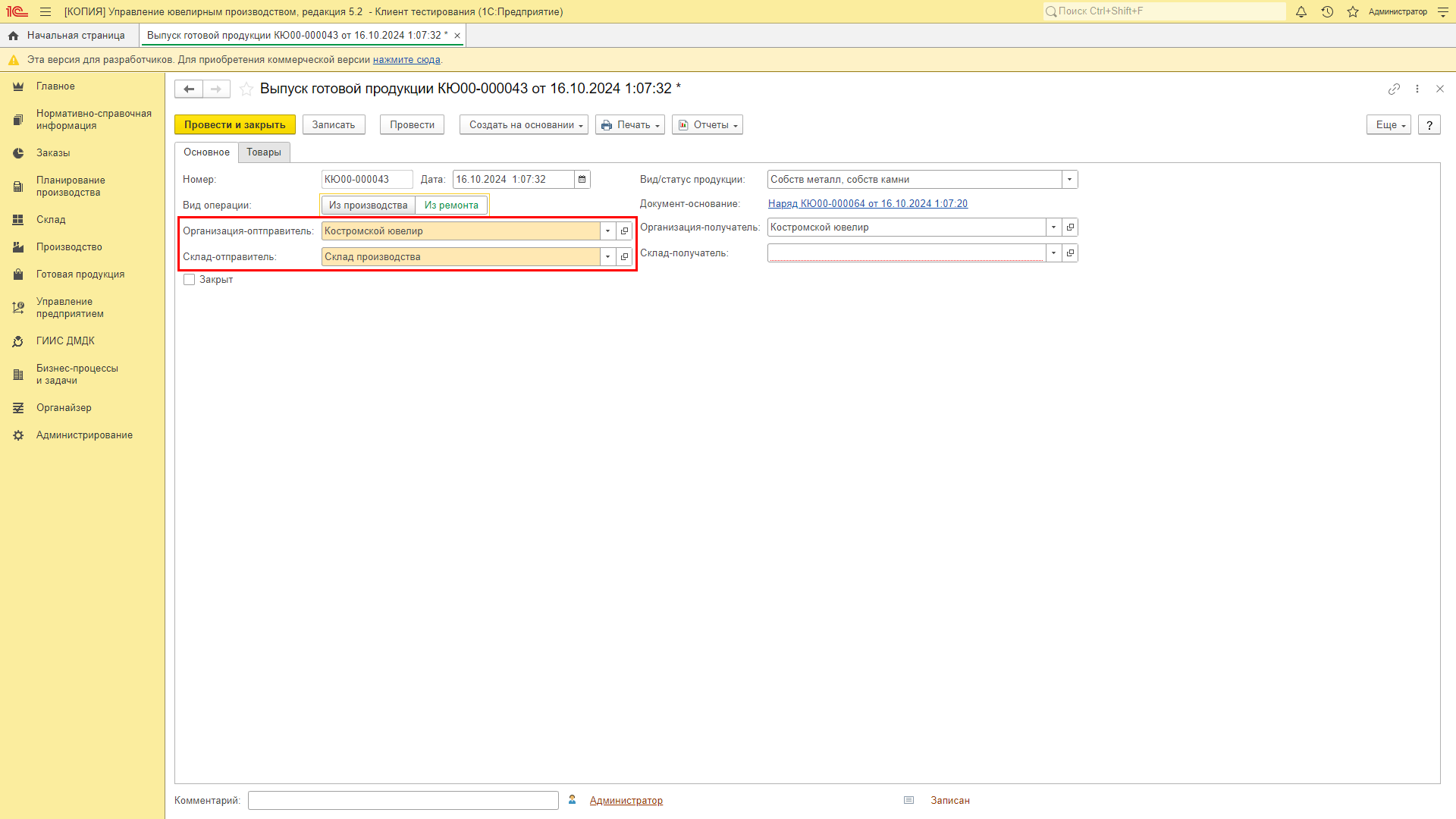Copy link to document icon
The width and height of the screenshot is (1456, 819).
[x=1394, y=89]
